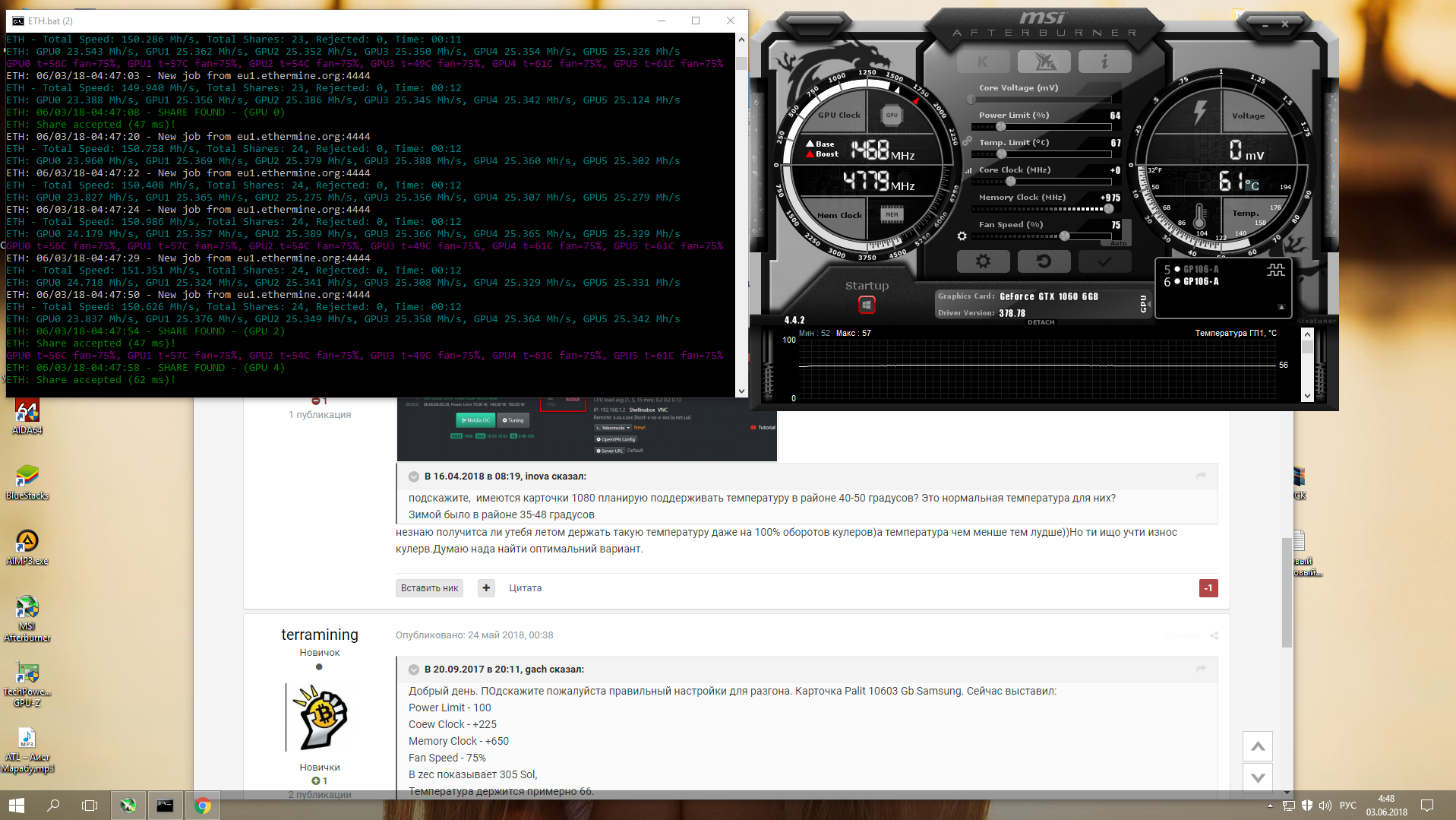The width and height of the screenshot is (1456, 820).
Task: Click the MEM chip gauge icon
Action: 892,215
